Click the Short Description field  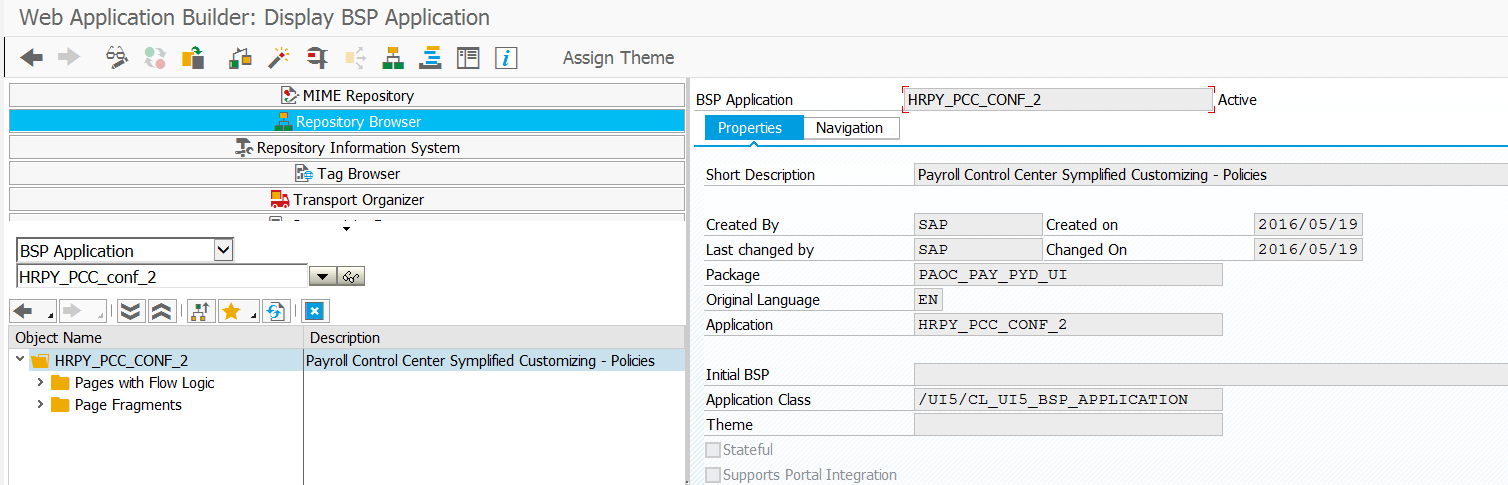click(1210, 175)
